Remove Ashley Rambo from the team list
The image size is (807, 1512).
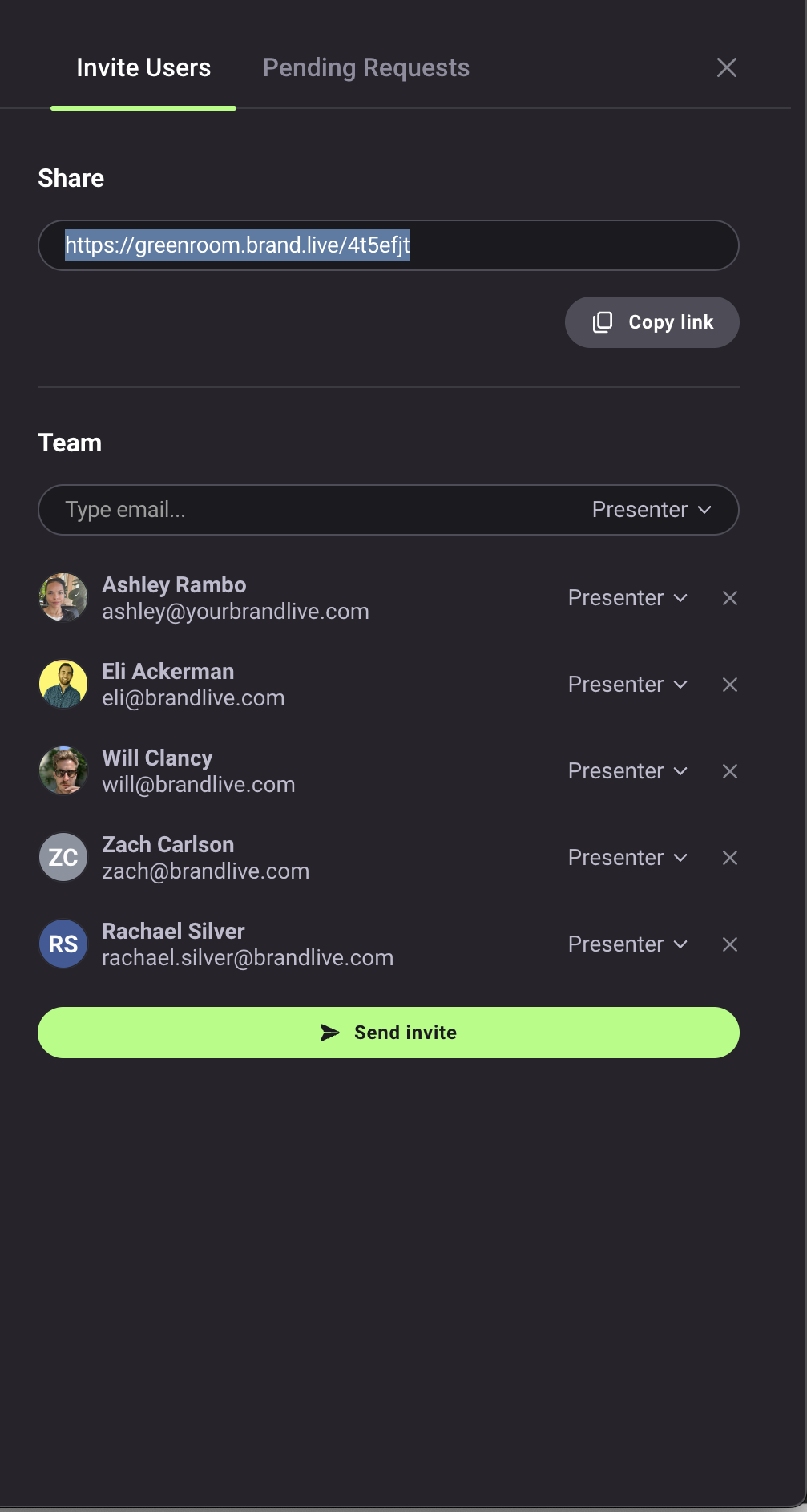click(x=729, y=598)
